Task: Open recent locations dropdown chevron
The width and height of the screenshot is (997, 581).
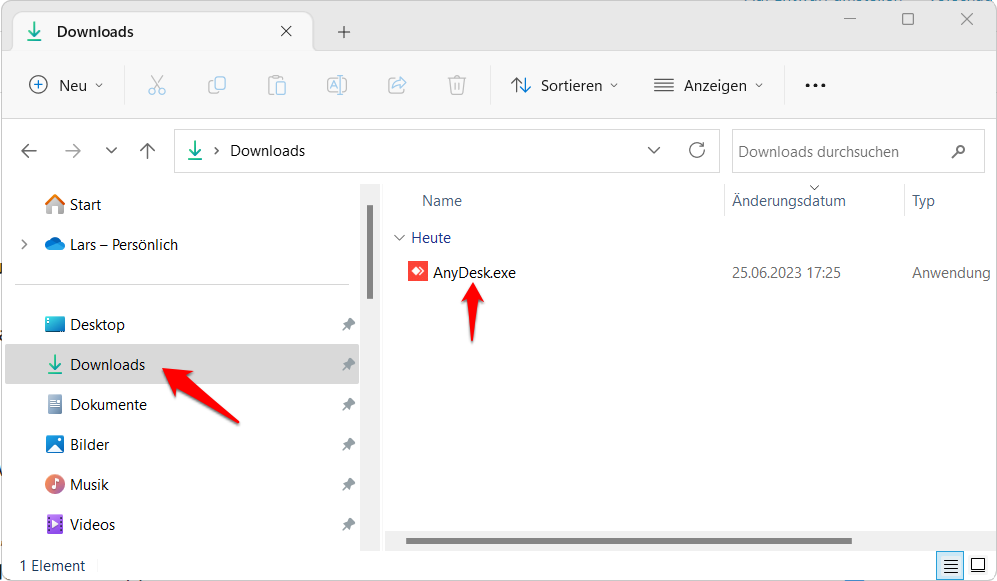Action: pos(111,151)
